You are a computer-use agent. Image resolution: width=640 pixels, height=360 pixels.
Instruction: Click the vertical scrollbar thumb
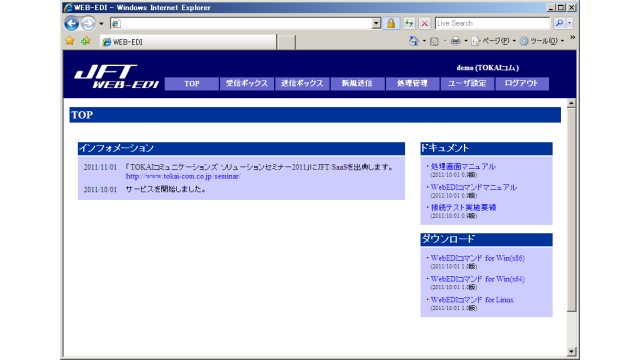[x=571, y=209]
